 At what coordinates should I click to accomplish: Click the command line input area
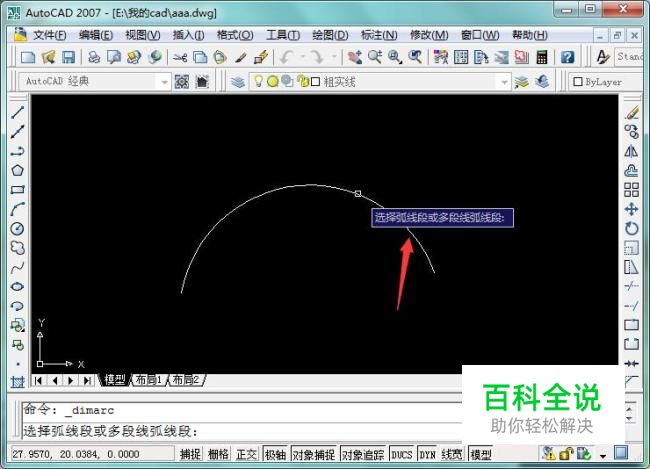click(x=243, y=431)
